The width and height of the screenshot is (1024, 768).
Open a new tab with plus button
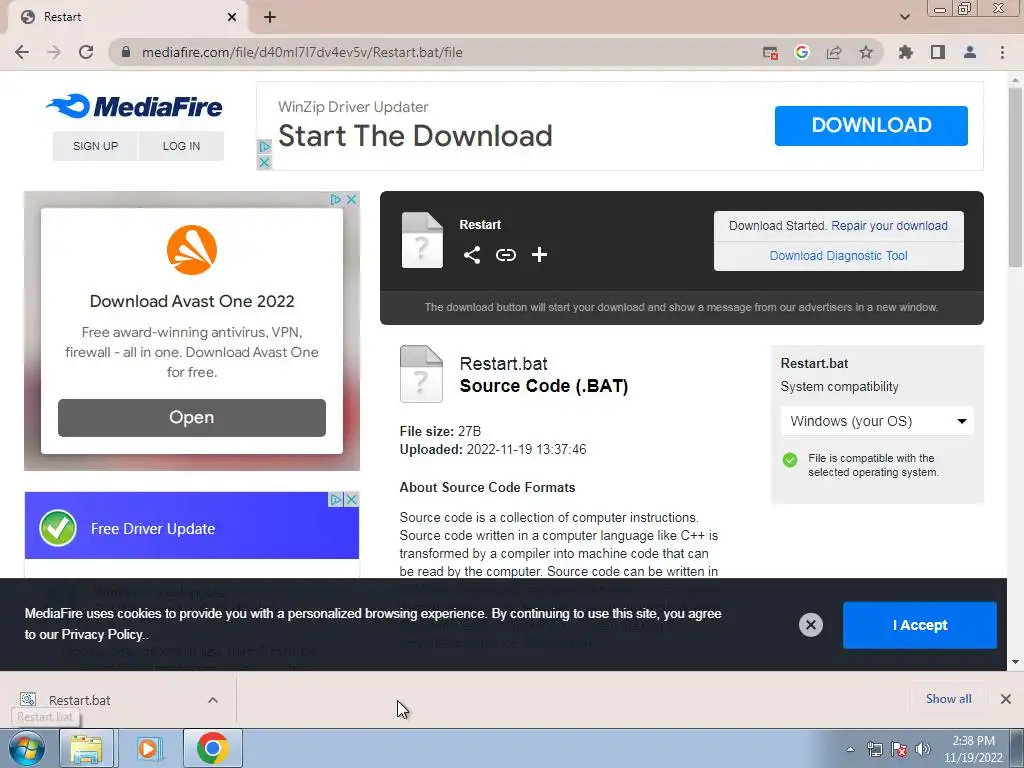coord(270,17)
